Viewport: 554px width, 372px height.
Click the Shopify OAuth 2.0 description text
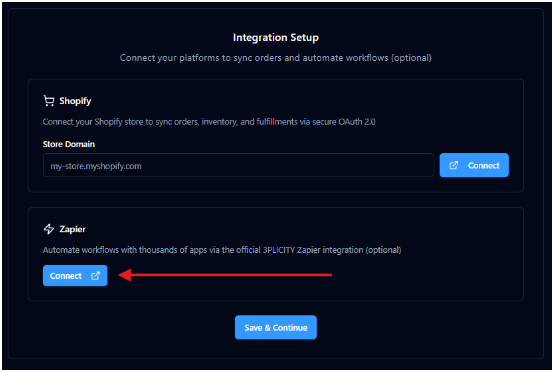pyautogui.click(x=209, y=122)
